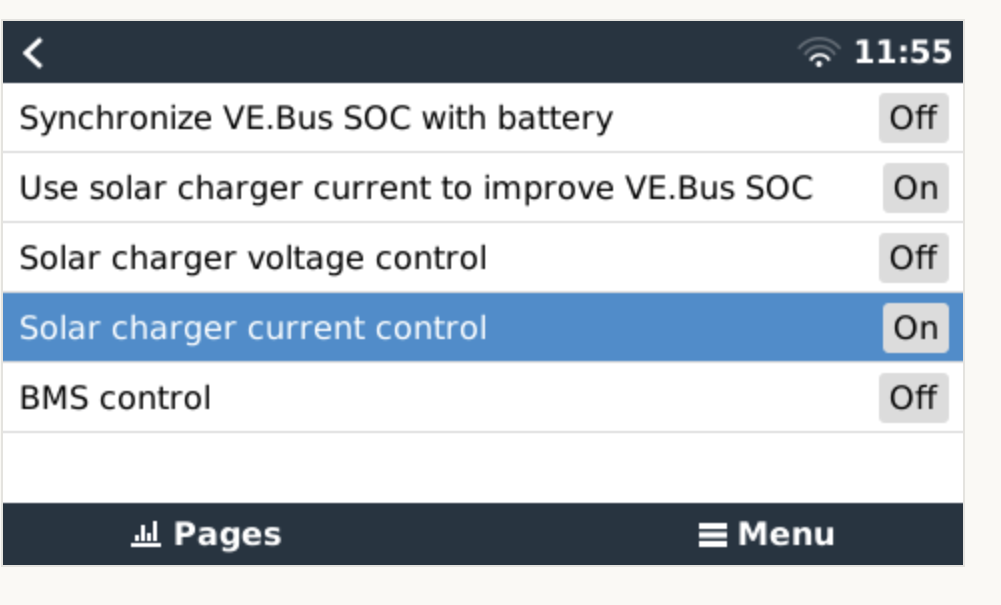This screenshot has width=1001, height=605.
Task: Open the Menu text button
Action: coord(786,535)
